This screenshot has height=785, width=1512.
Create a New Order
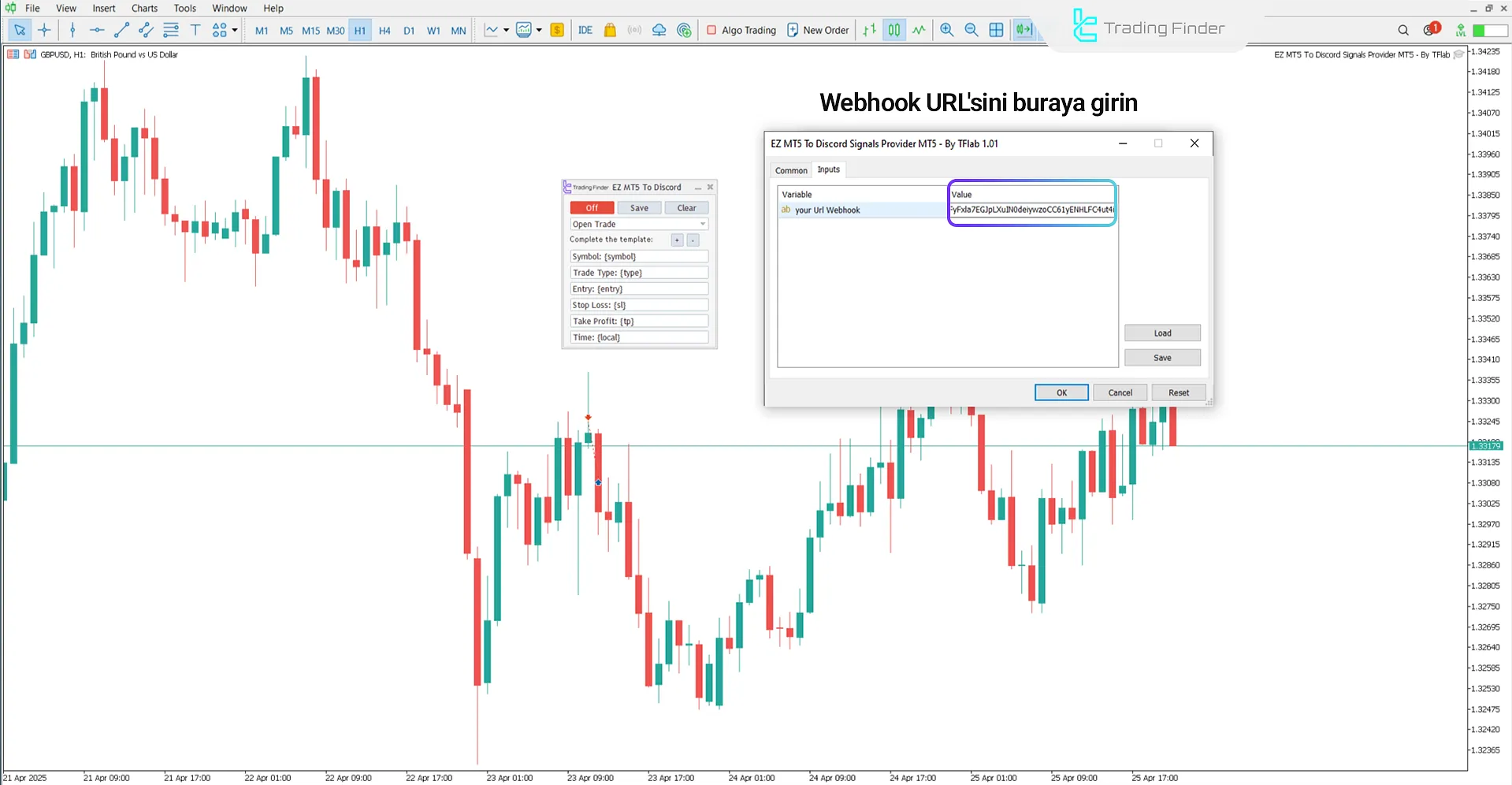[818, 30]
